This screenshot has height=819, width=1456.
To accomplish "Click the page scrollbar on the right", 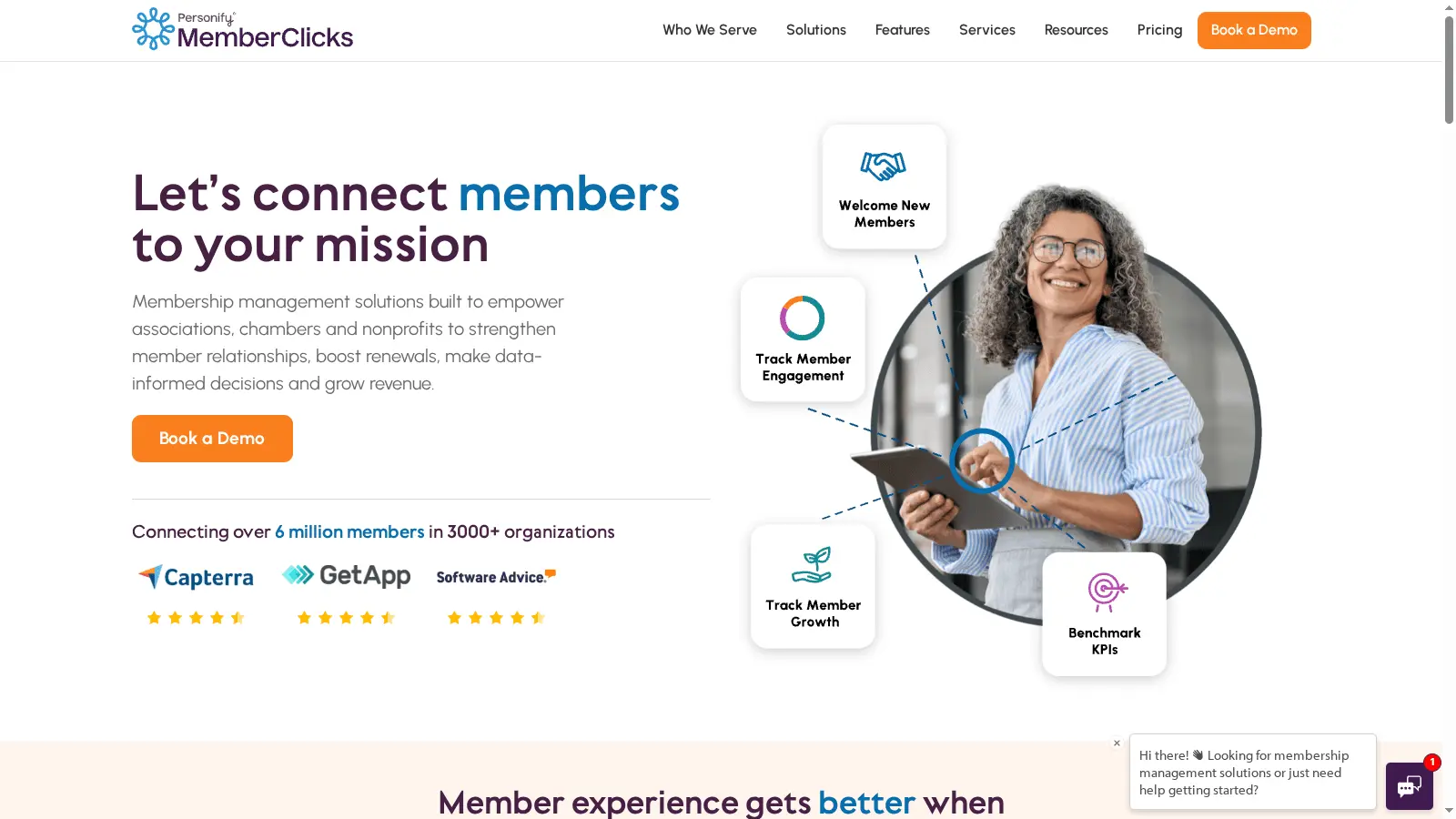I will pyautogui.click(x=1449, y=64).
